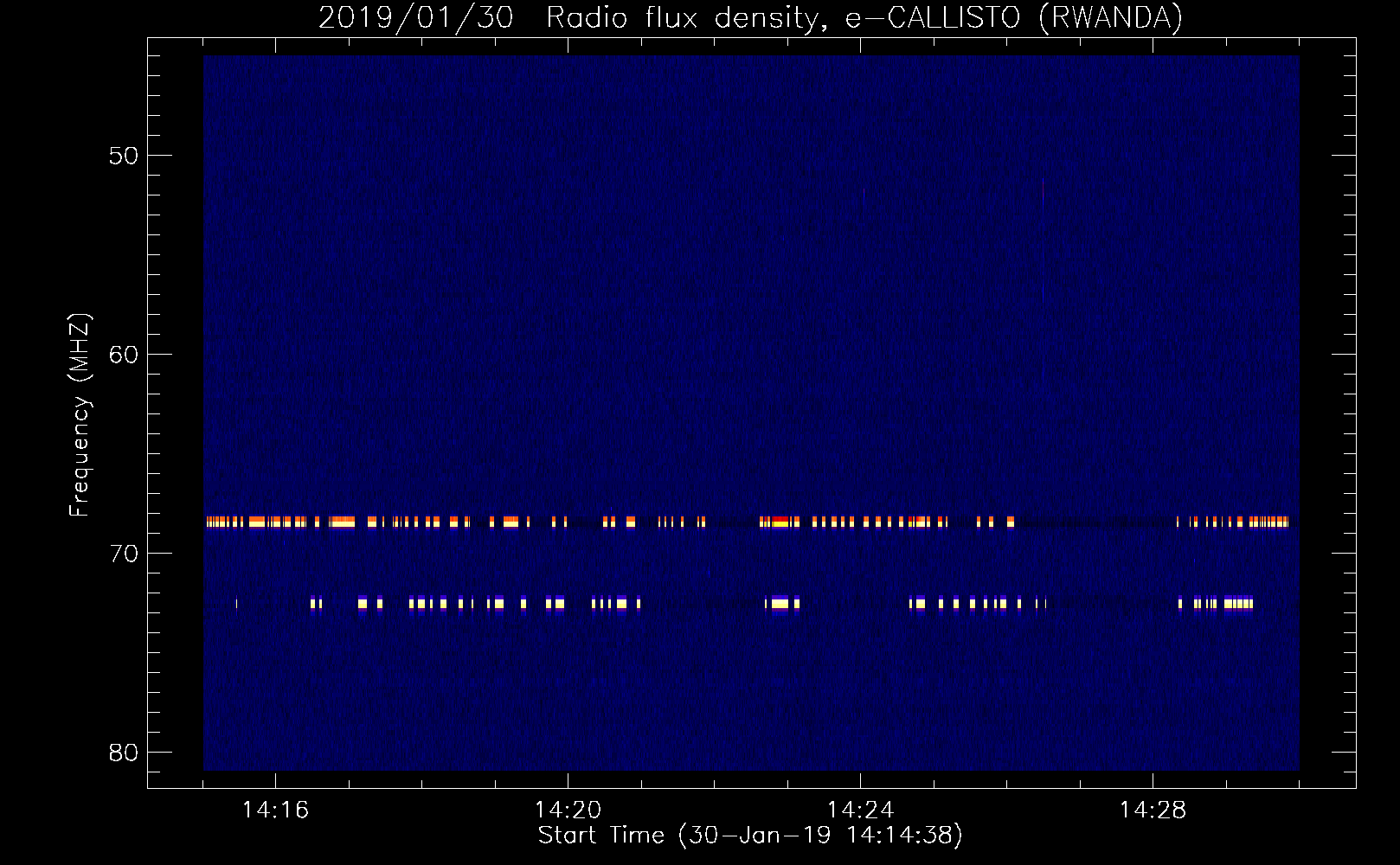
Task: Click the plot title '2019/01/30 Radio flux density, e-CALLISTO (RWANDA)'
Action: pos(750,18)
